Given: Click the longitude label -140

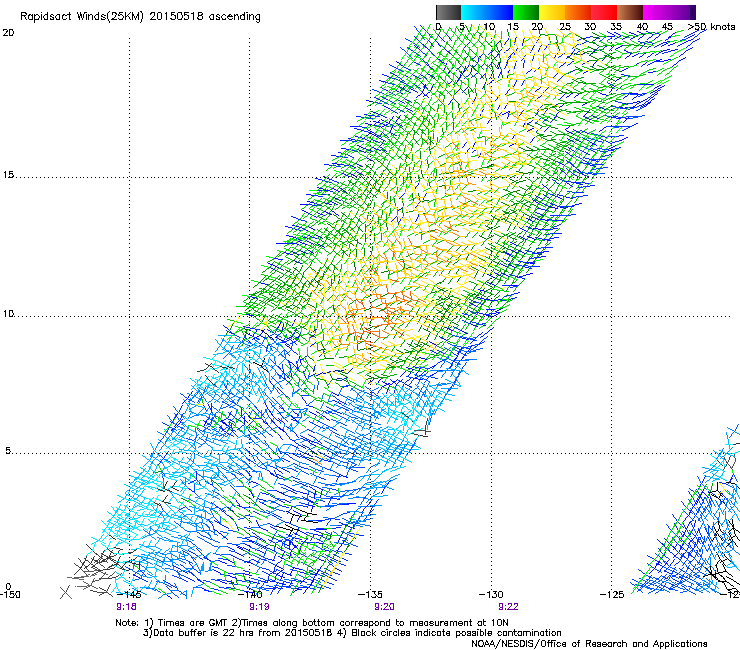Looking at the screenshot, I should tap(250, 594).
